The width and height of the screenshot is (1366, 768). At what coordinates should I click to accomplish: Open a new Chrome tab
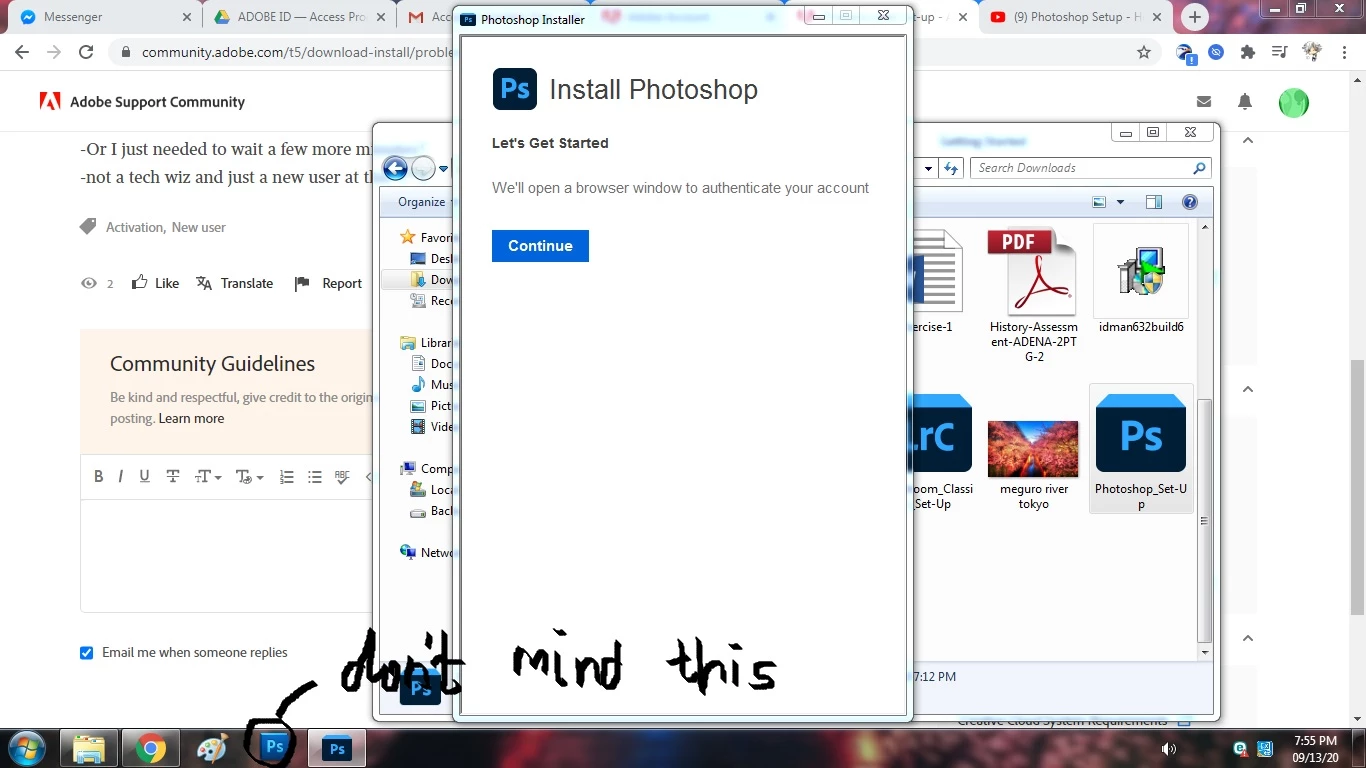(1194, 17)
